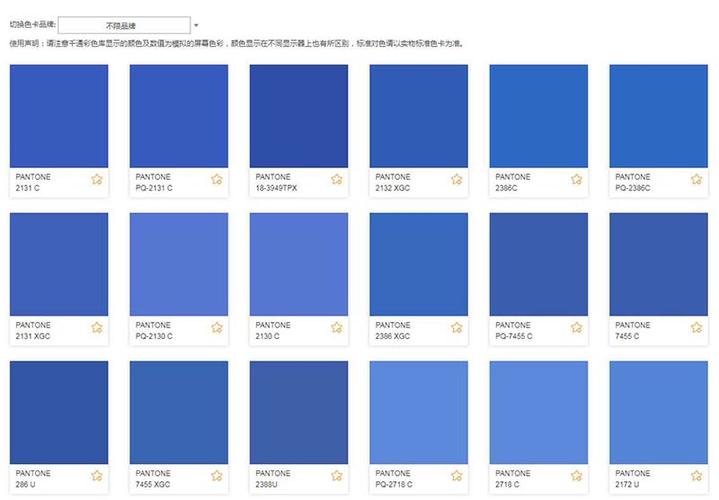This screenshot has width=719, height=500.
Task: Click the 'PQ-7455 C' label text
Action: click(x=514, y=336)
